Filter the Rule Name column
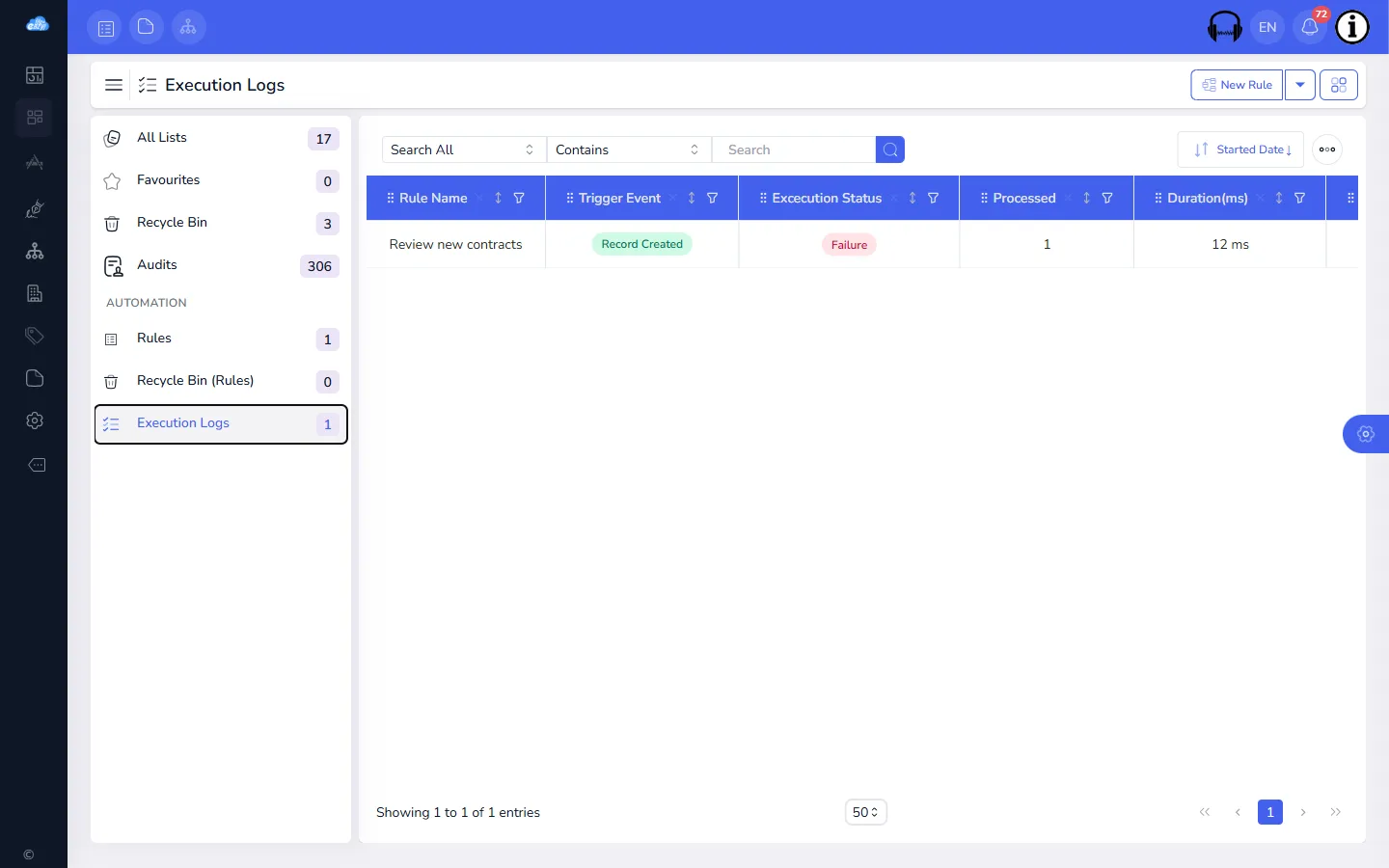The width and height of the screenshot is (1389, 868). point(519,198)
